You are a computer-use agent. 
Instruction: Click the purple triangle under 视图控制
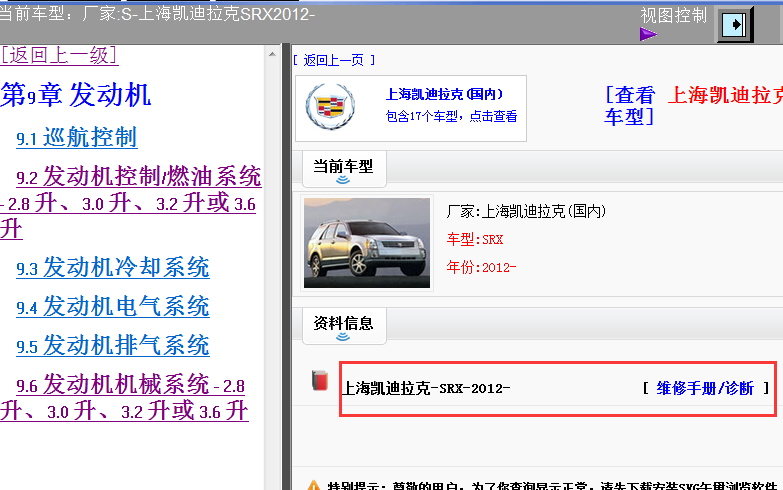[648, 34]
